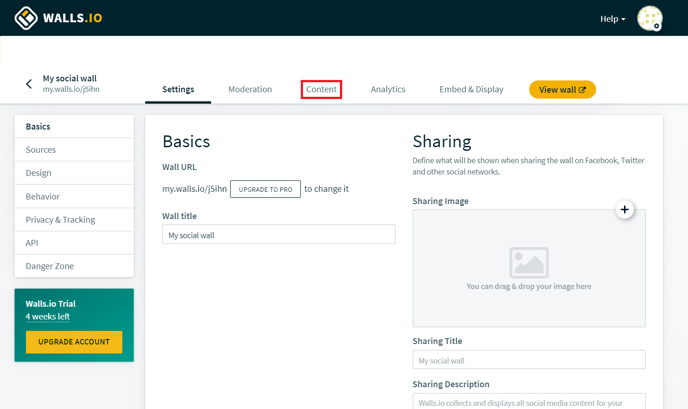Click the my.walls.io/j5ihn URL under wall name

(x=71, y=89)
